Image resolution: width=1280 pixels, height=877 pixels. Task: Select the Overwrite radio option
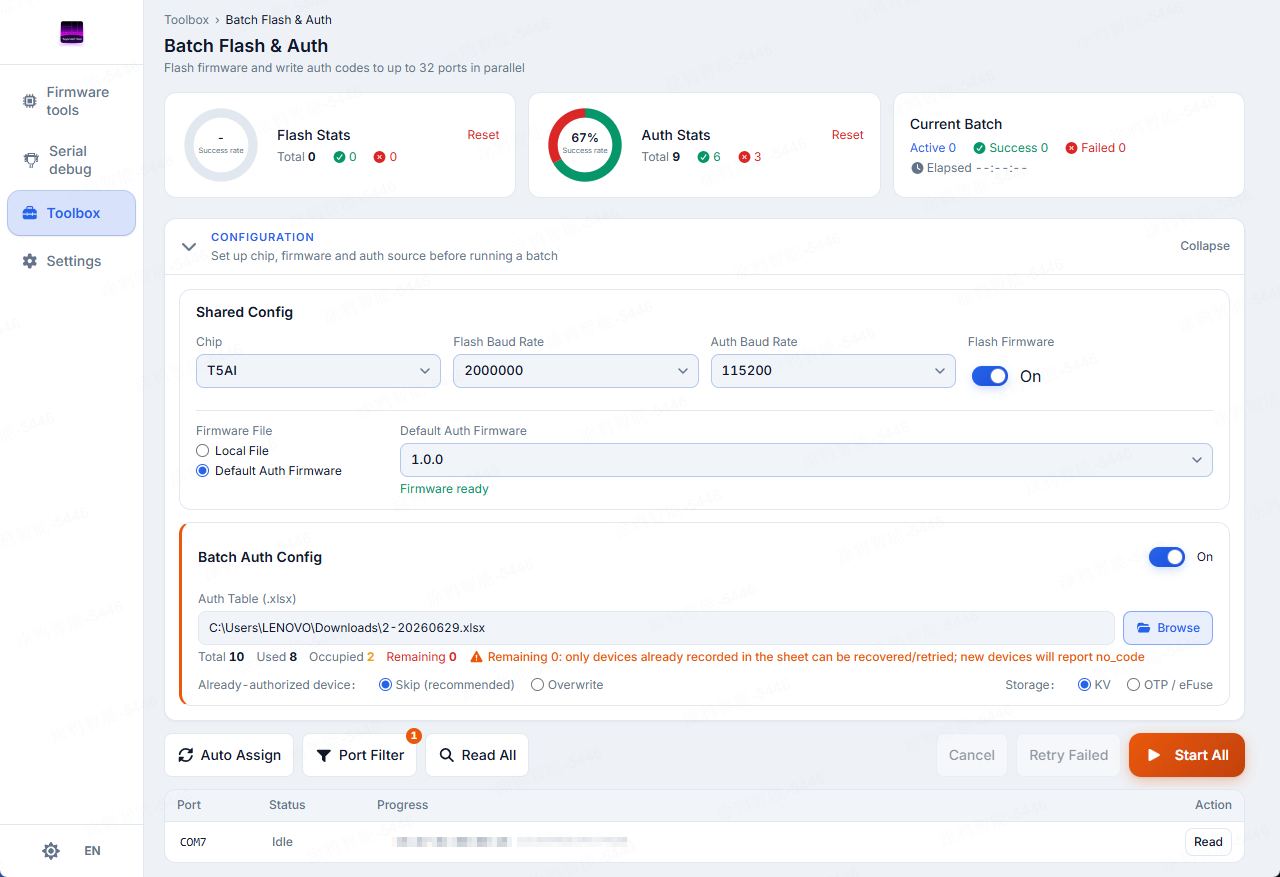pyautogui.click(x=537, y=685)
